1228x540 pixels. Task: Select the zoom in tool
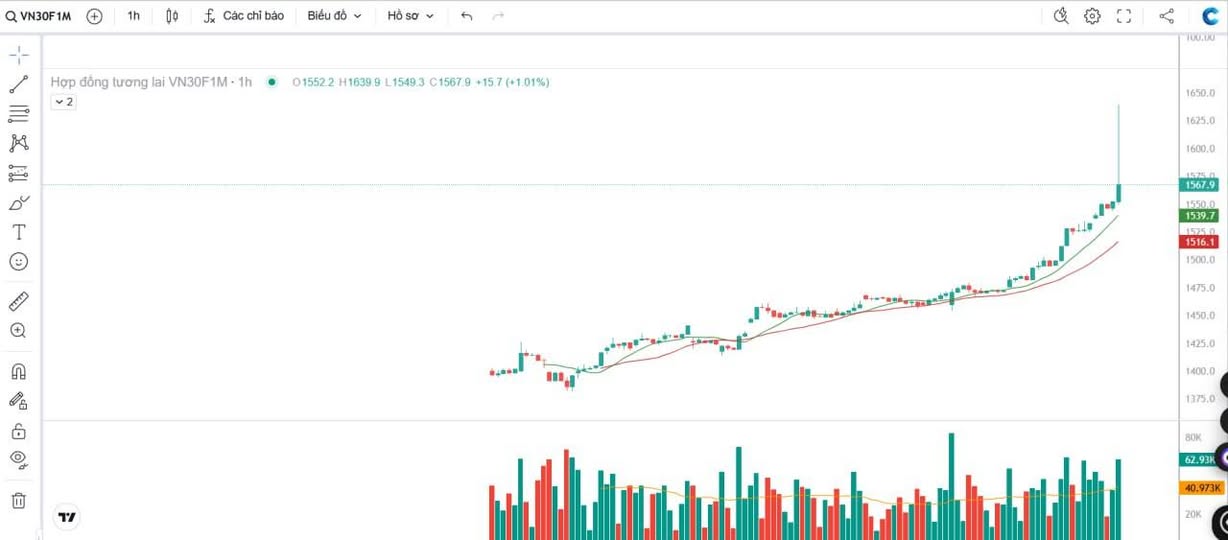(x=18, y=330)
